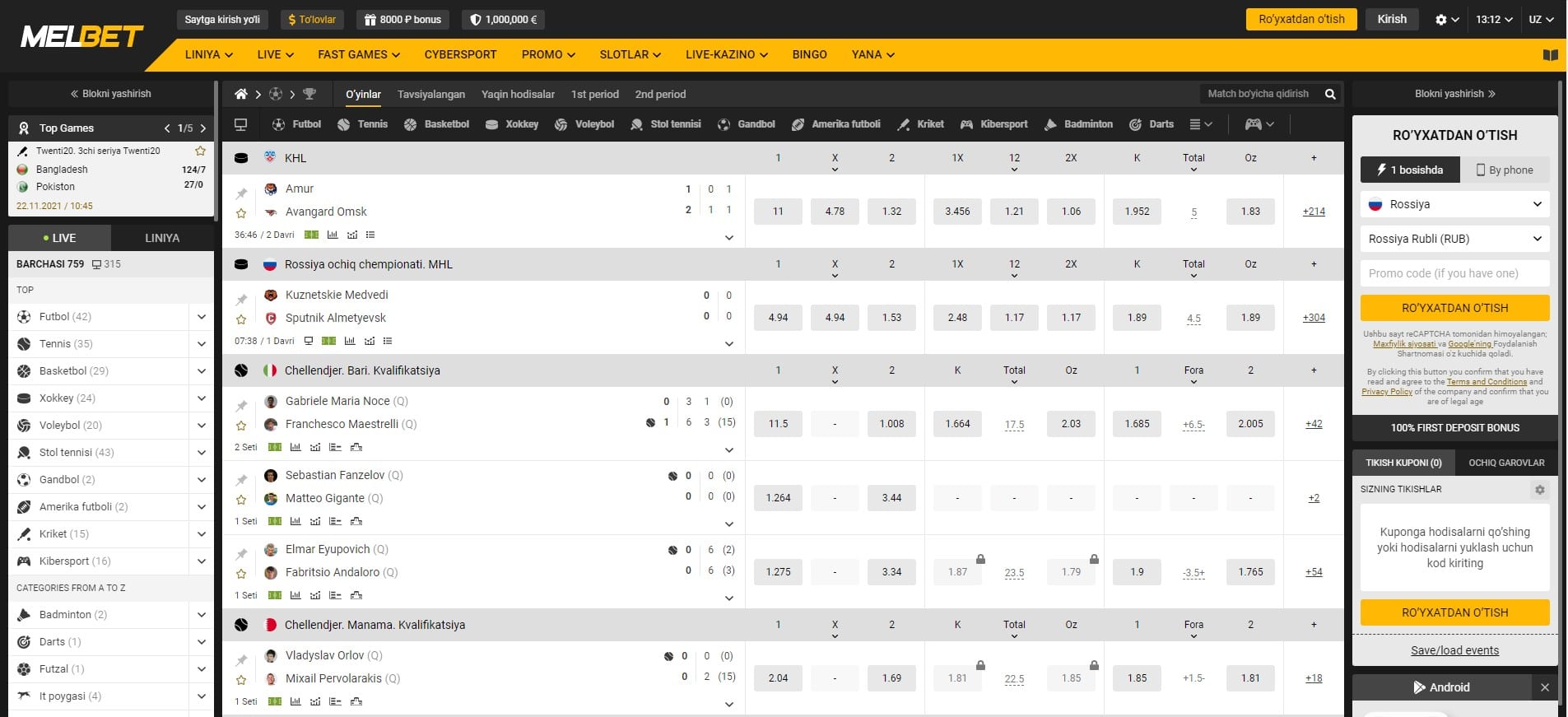The width and height of the screenshot is (1568, 717).
Task: Expand the Futbol (42) category in sidebar
Action: pyautogui.click(x=202, y=317)
